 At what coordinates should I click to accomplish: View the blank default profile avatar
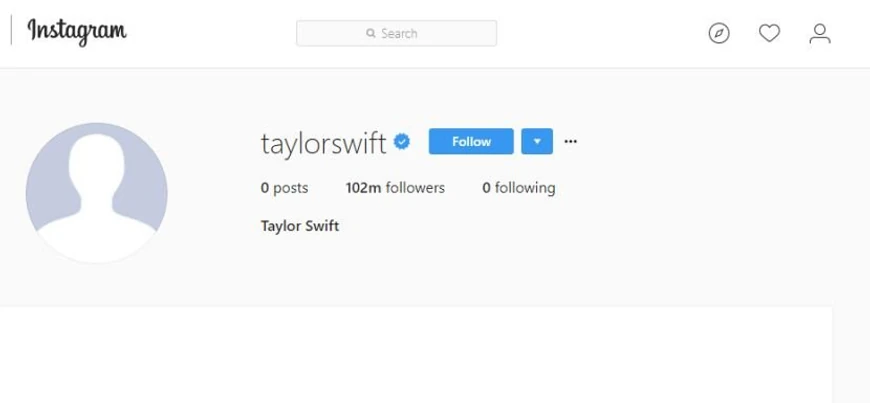pyautogui.click(x=97, y=193)
